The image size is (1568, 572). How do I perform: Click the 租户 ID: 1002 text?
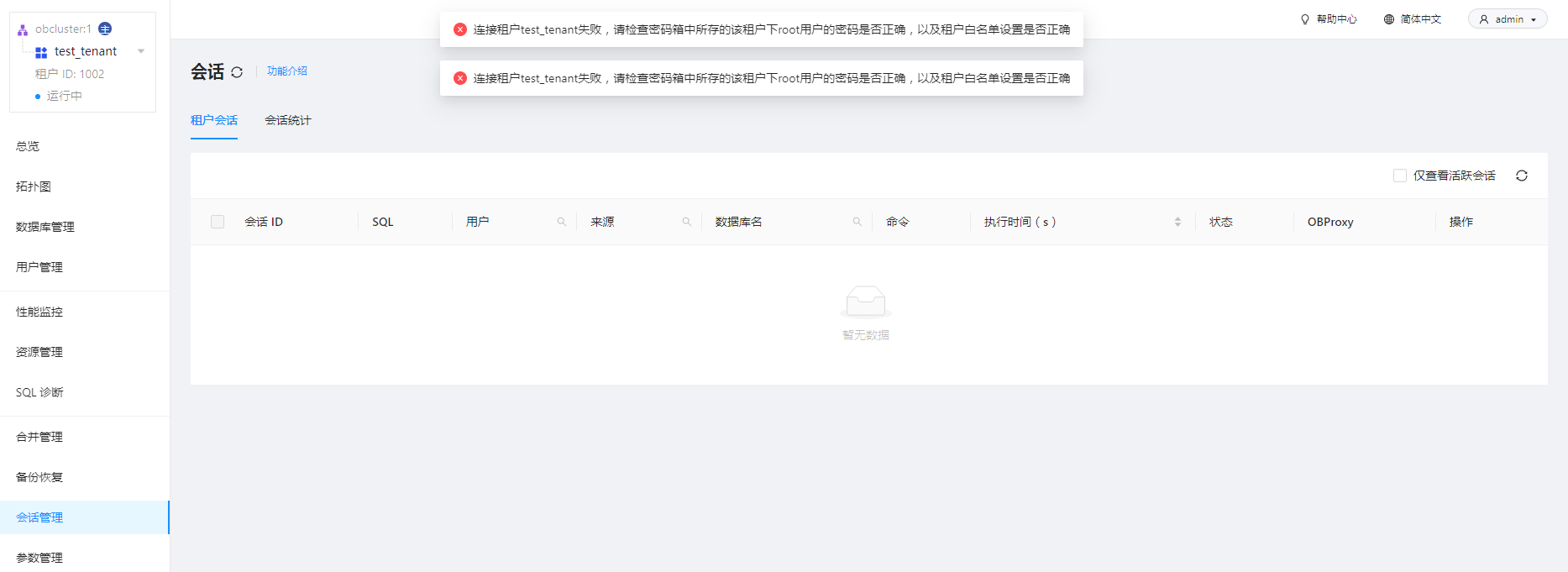(x=70, y=74)
